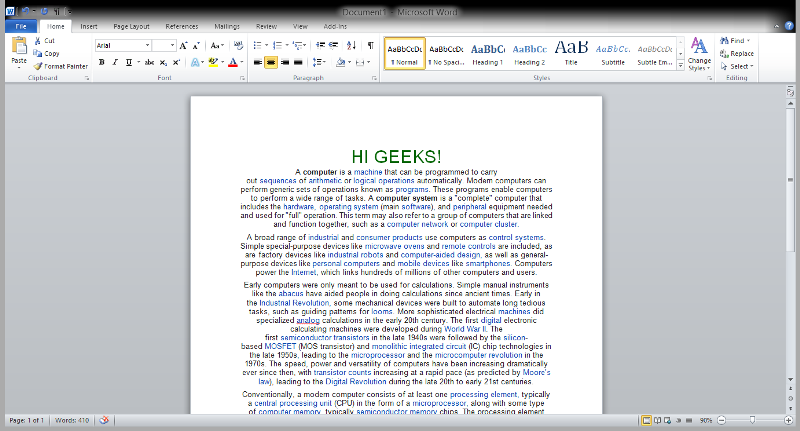Justify paragraph text
The width and height of the screenshot is (800, 431).
299,62
